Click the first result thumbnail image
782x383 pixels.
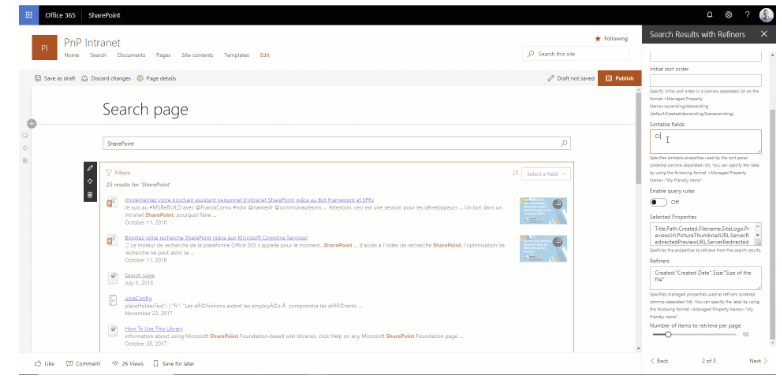543,210
